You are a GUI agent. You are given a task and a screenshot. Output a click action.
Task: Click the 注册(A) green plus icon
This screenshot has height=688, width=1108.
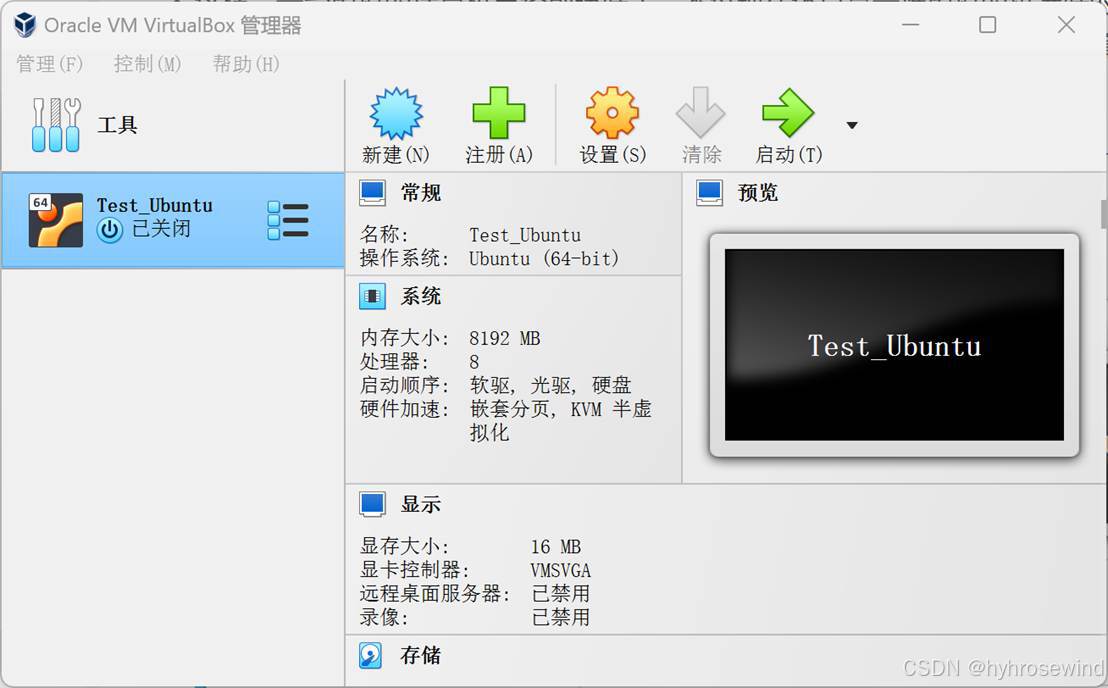499,113
